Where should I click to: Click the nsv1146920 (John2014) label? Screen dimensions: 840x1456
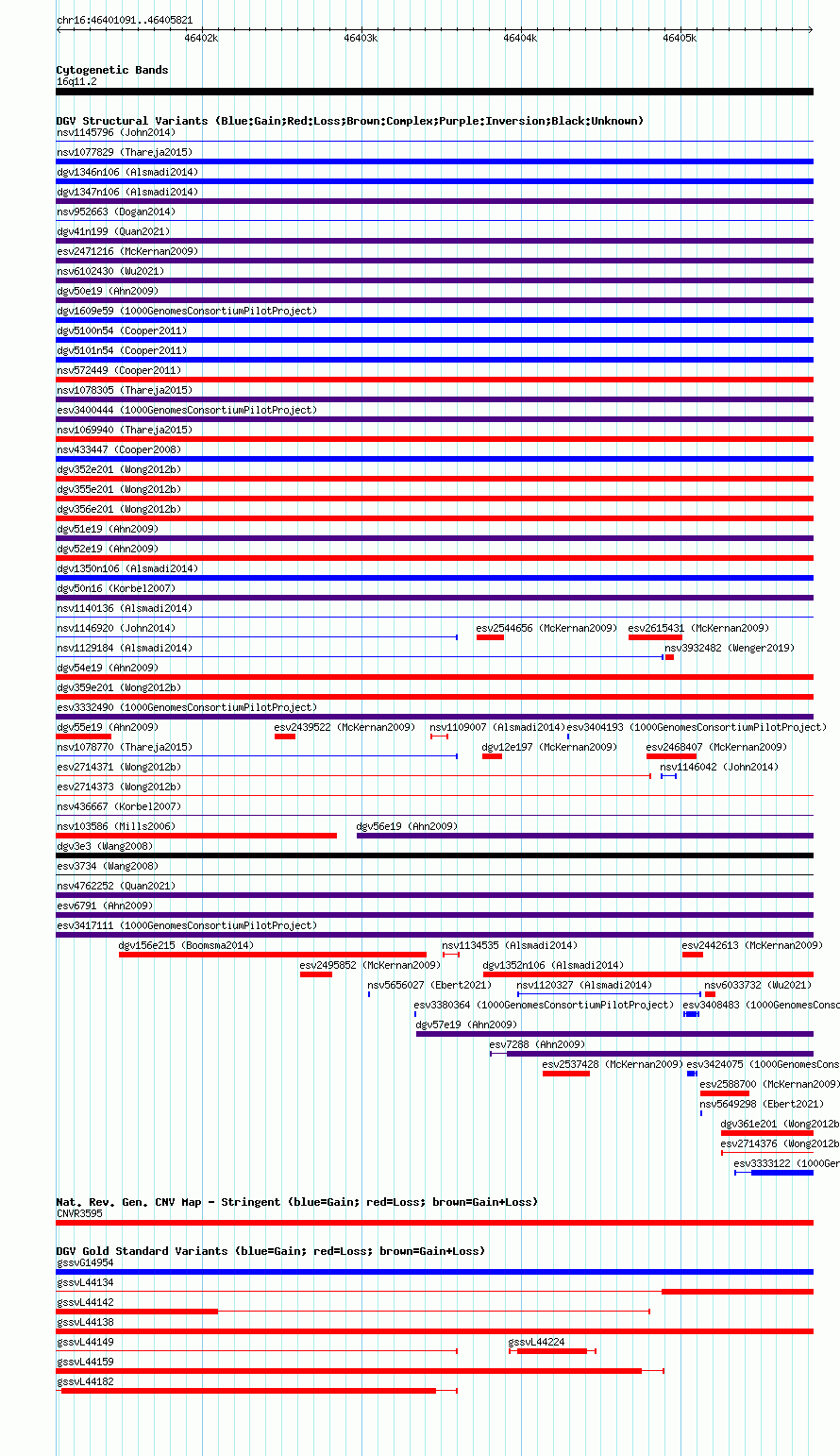116,628
